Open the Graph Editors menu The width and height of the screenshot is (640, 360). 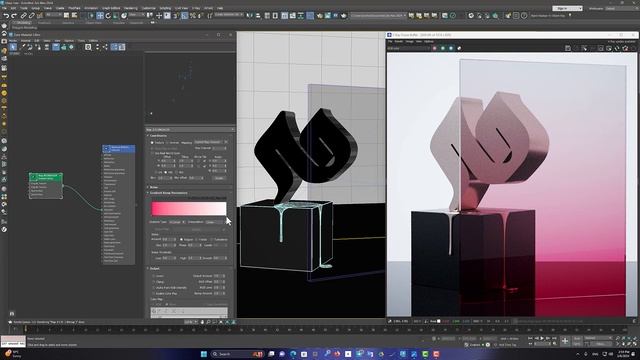tap(111, 8)
